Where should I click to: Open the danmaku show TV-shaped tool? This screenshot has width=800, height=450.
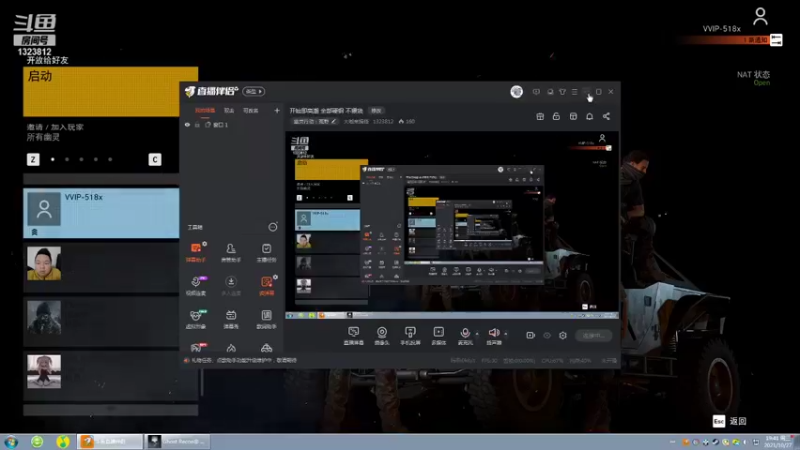231,319
